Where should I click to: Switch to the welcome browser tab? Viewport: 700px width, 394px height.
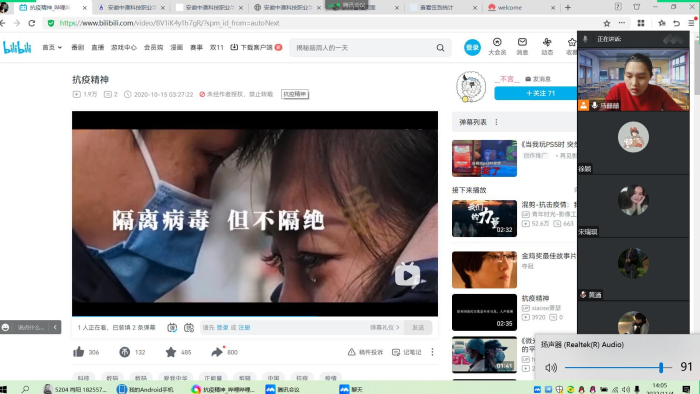(x=521, y=8)
